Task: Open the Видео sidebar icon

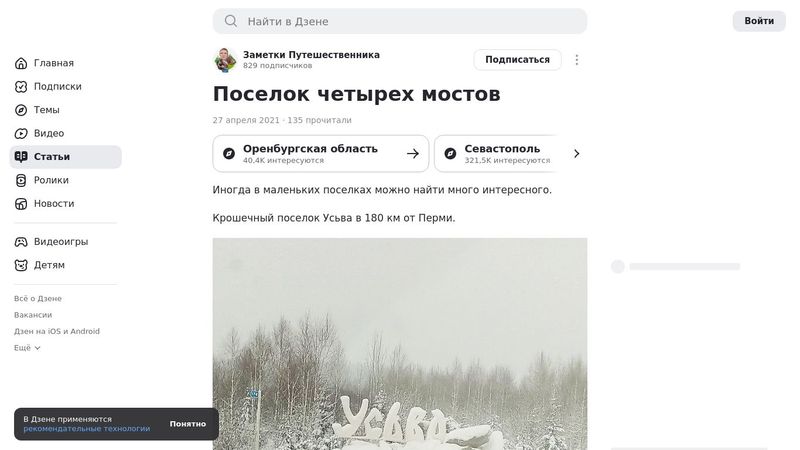Action: 21,134
